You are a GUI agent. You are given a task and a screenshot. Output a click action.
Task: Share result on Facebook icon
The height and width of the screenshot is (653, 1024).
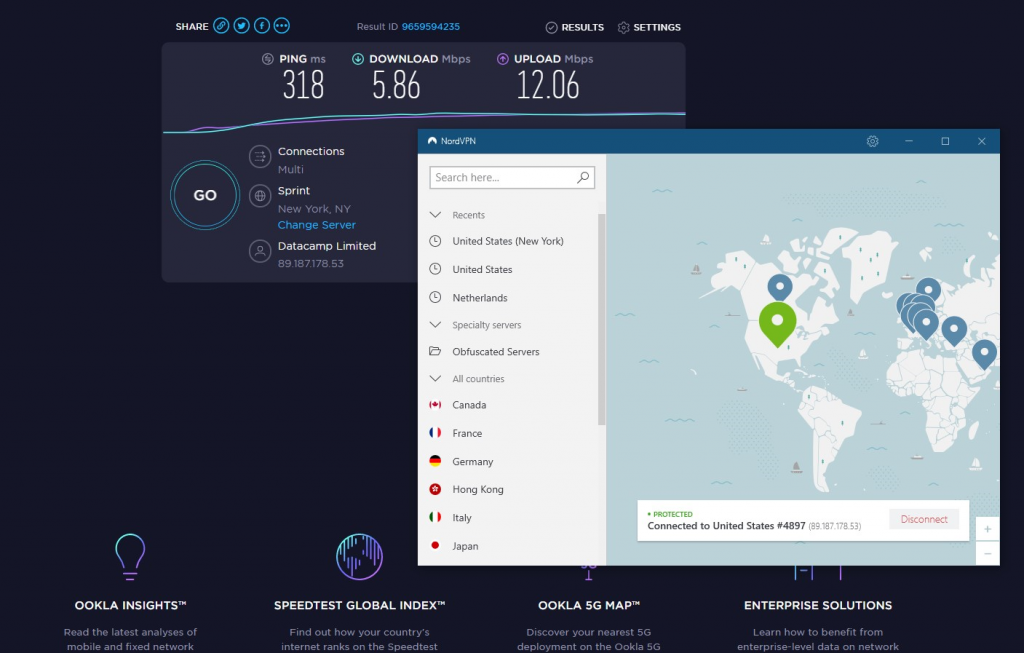262,26
